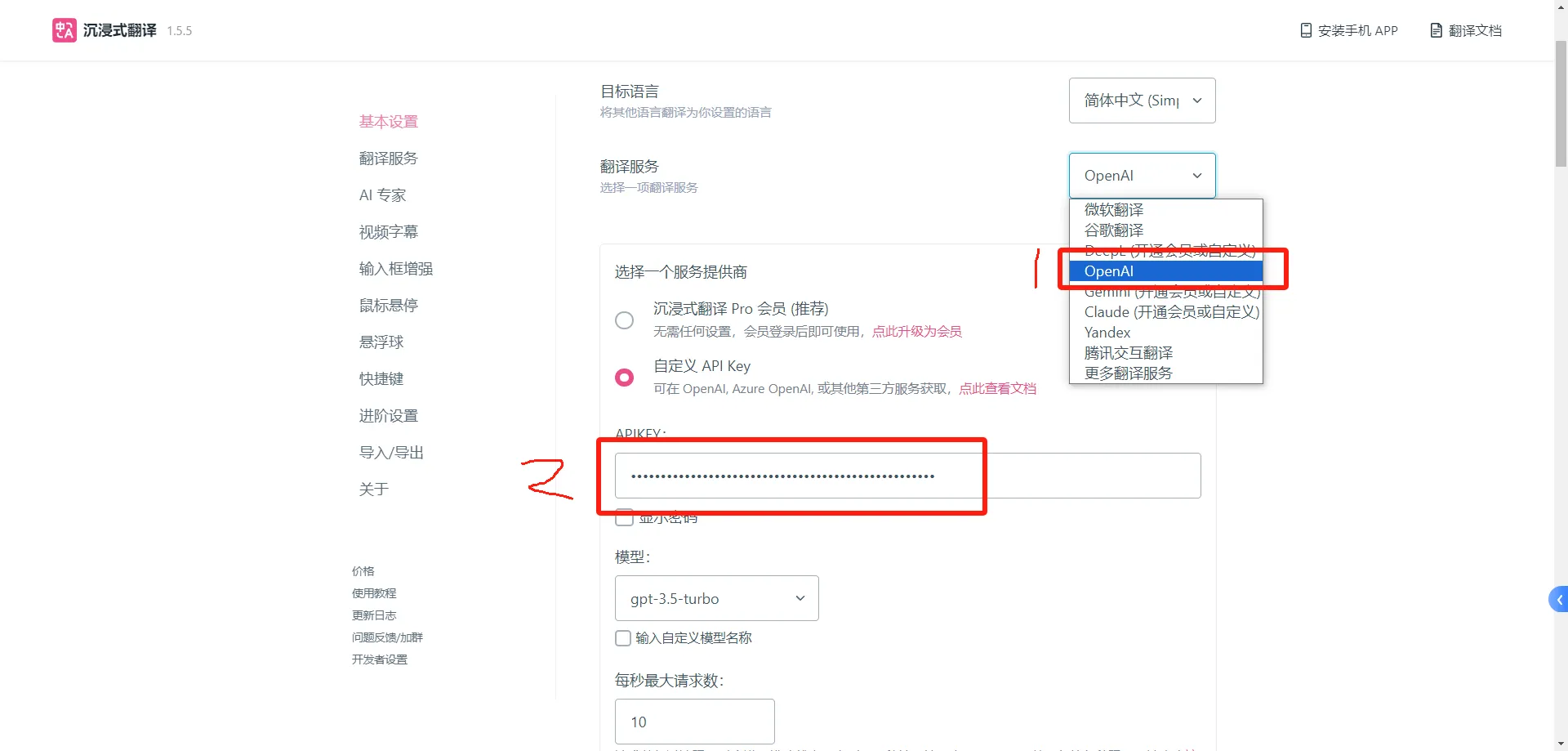Open the 模型 dropdown showing gpt-3.5-turbo

pyautogui.click(x=716, y=597)
